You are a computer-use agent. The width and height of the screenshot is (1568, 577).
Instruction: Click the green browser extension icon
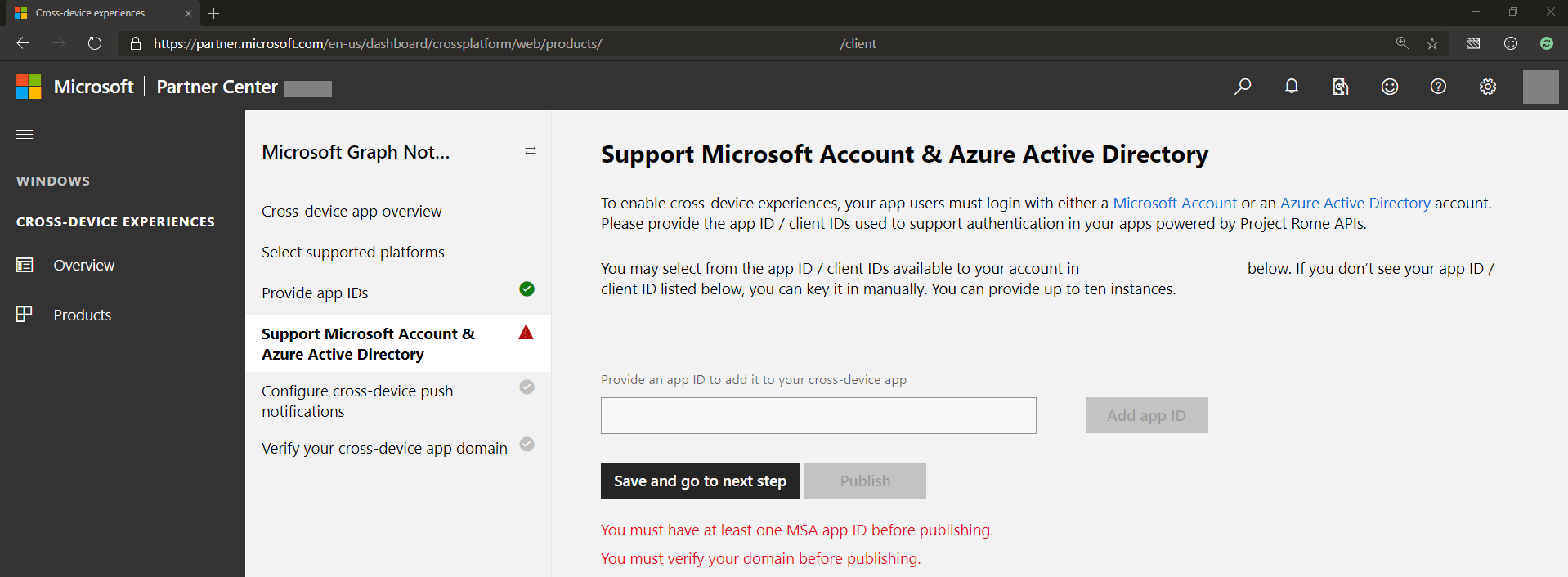[x=1547, y=43]
